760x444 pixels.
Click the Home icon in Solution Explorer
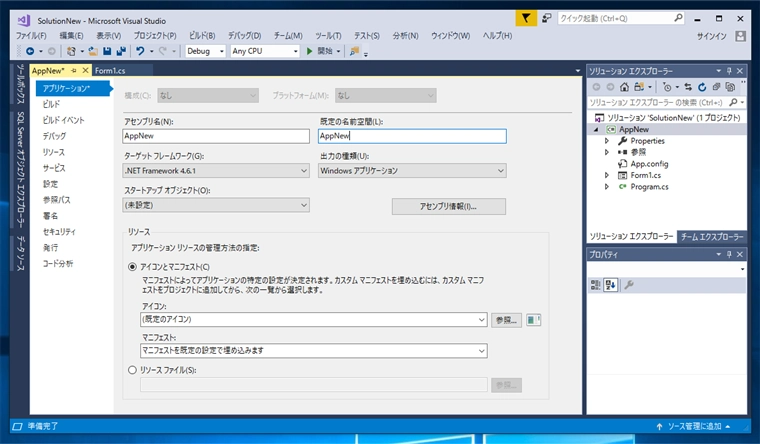[624, 87]
